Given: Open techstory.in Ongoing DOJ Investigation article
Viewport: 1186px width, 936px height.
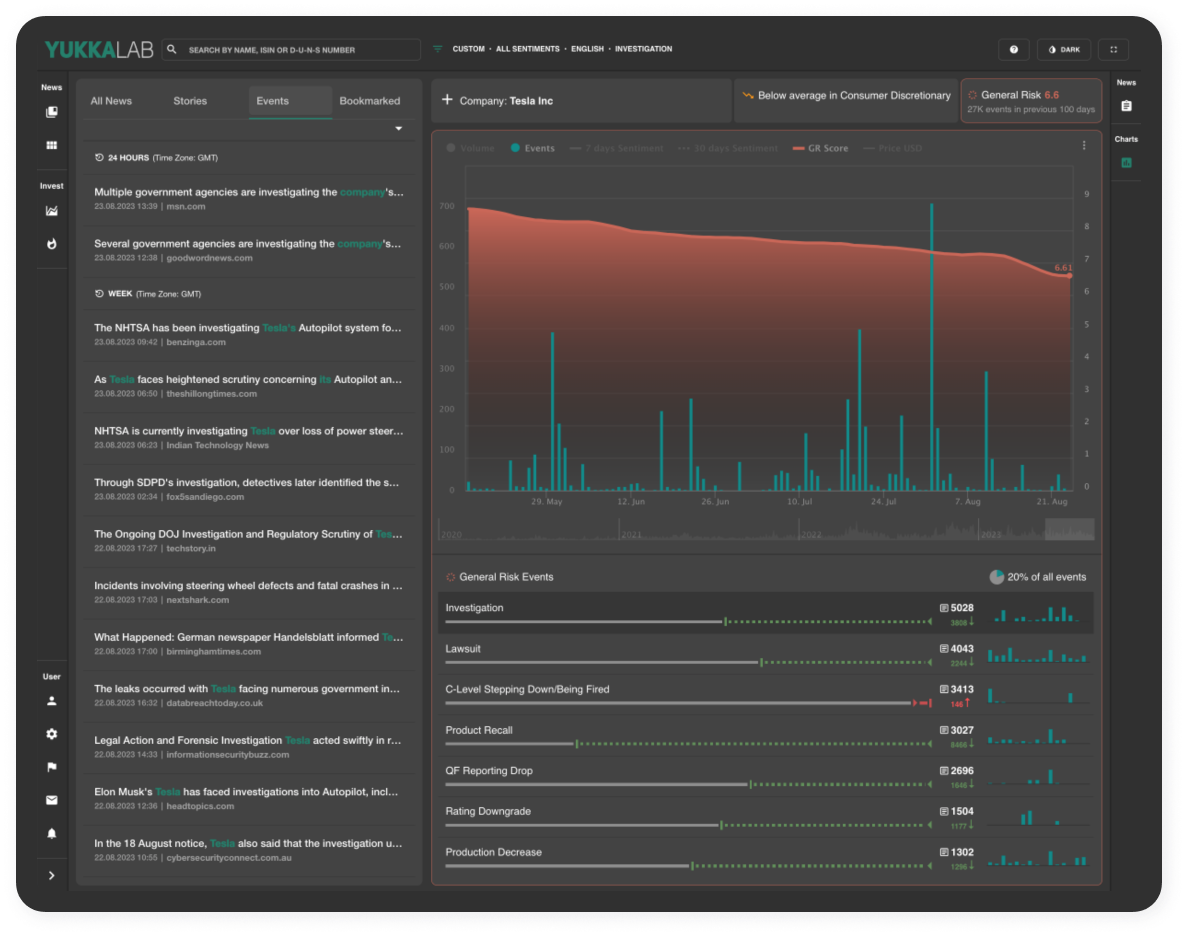Looking at the screenshot, I should 249,540.
